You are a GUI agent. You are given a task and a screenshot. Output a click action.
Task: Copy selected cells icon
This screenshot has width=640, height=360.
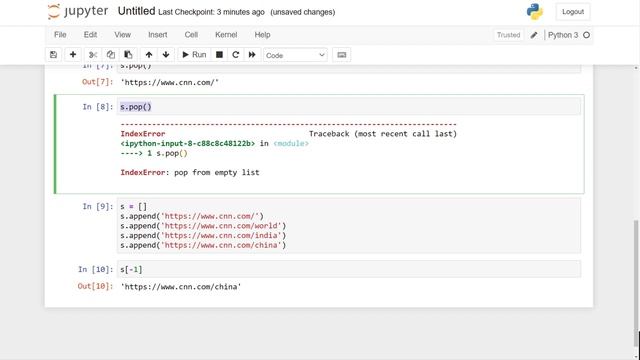[111, 55]
